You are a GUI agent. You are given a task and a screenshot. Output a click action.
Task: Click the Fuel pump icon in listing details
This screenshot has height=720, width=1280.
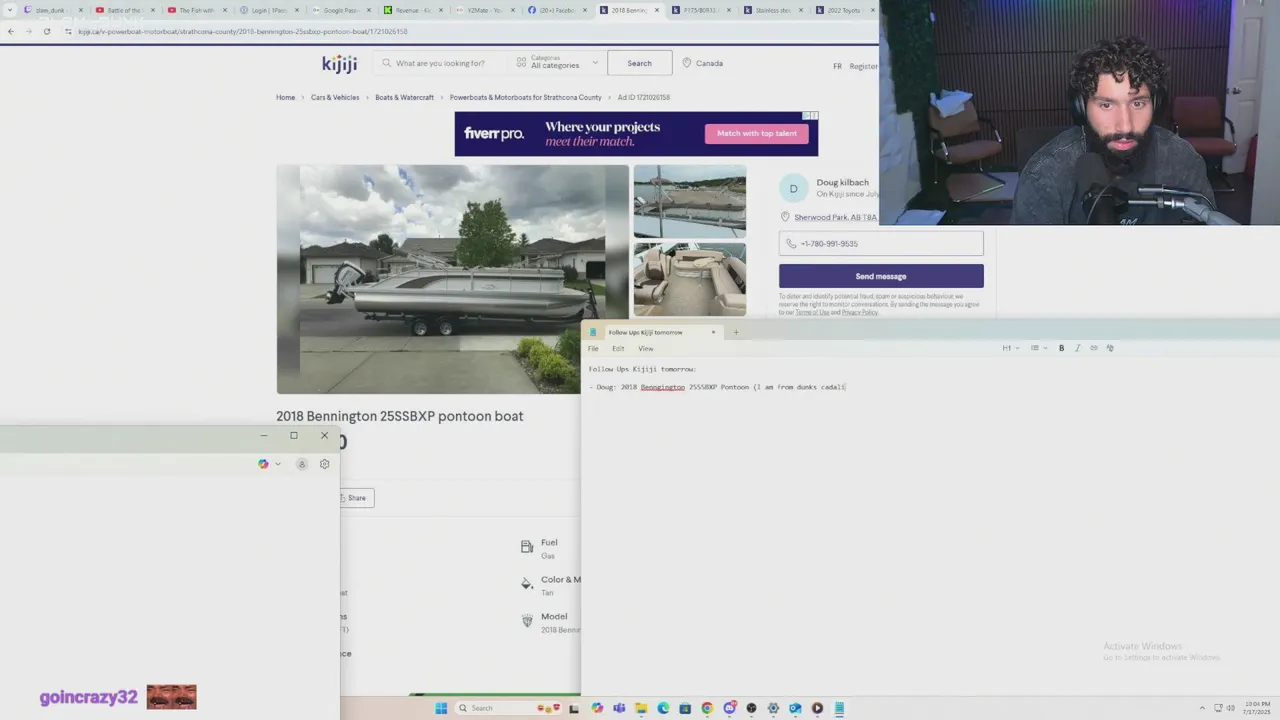pyautogui.click(x=527, y=546)
